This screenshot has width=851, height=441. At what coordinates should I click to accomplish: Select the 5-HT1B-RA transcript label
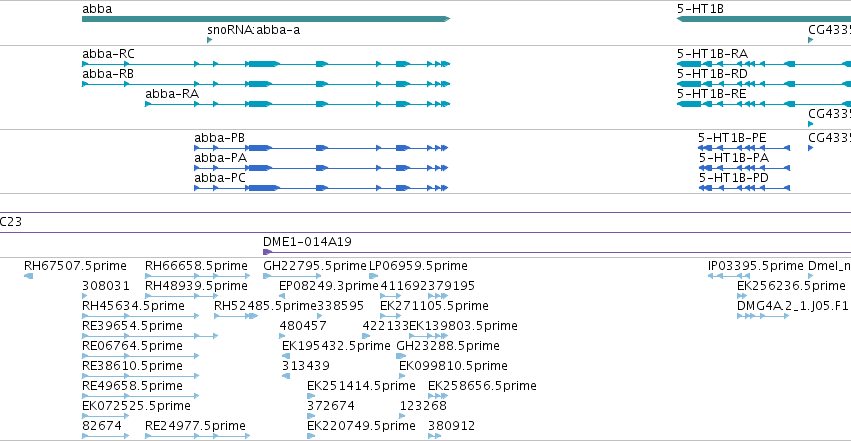[712, 54]
